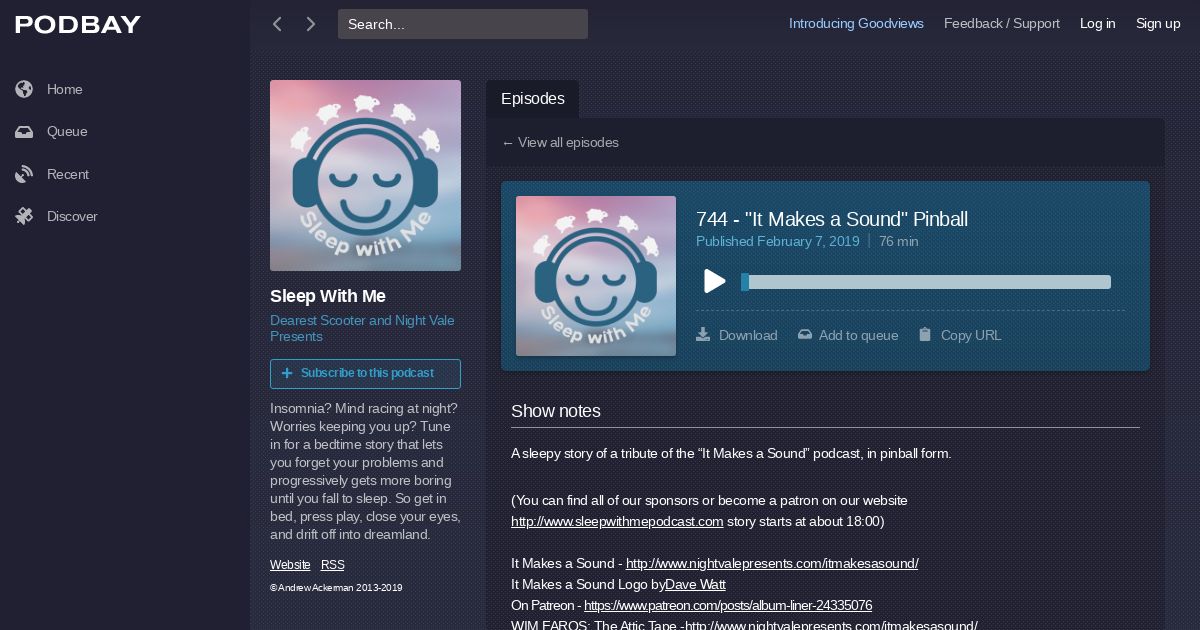Click the "Sleep With Me" podcast title text
The width and height of the screenshot is (1200, 630).
[x=328, y=296]
